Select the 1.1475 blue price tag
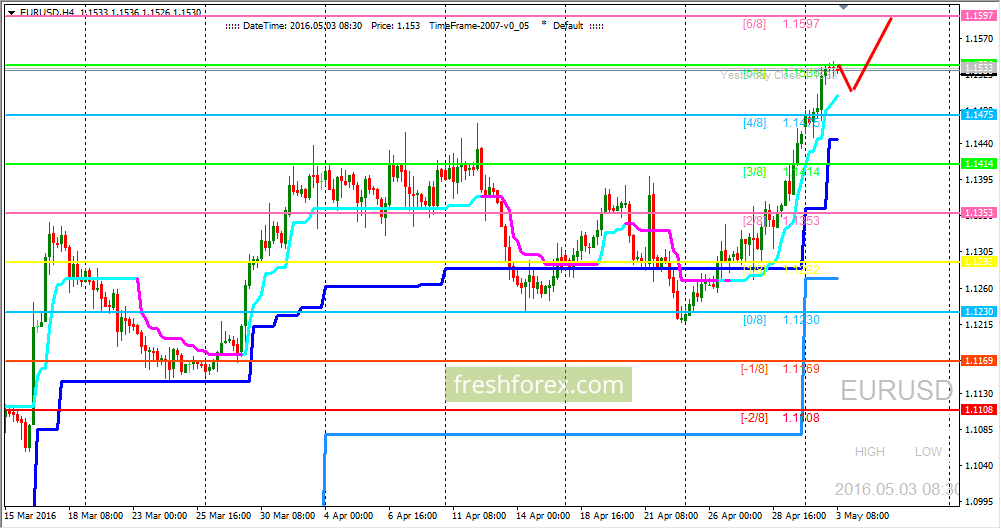Screen dimensions: 1001x529 point(979,114)
